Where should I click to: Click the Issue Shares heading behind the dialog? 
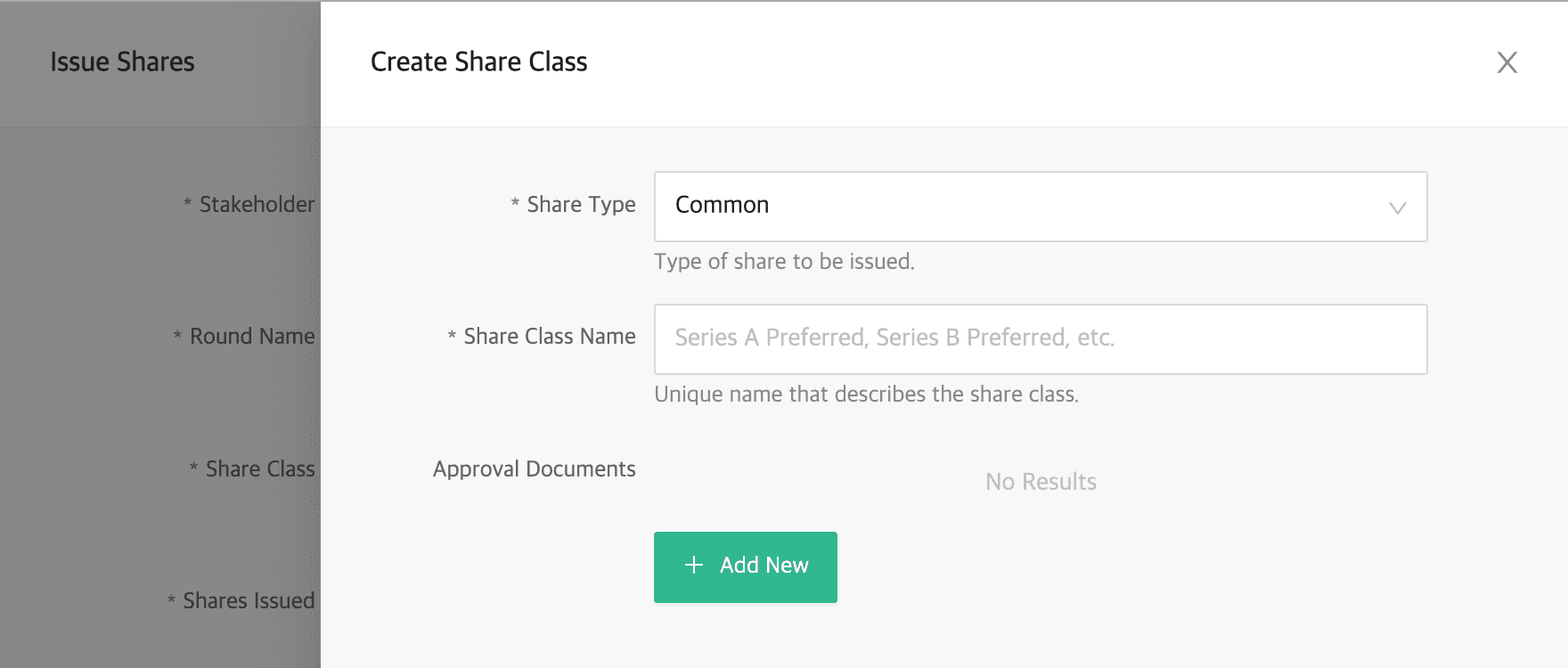click(122, 62)
